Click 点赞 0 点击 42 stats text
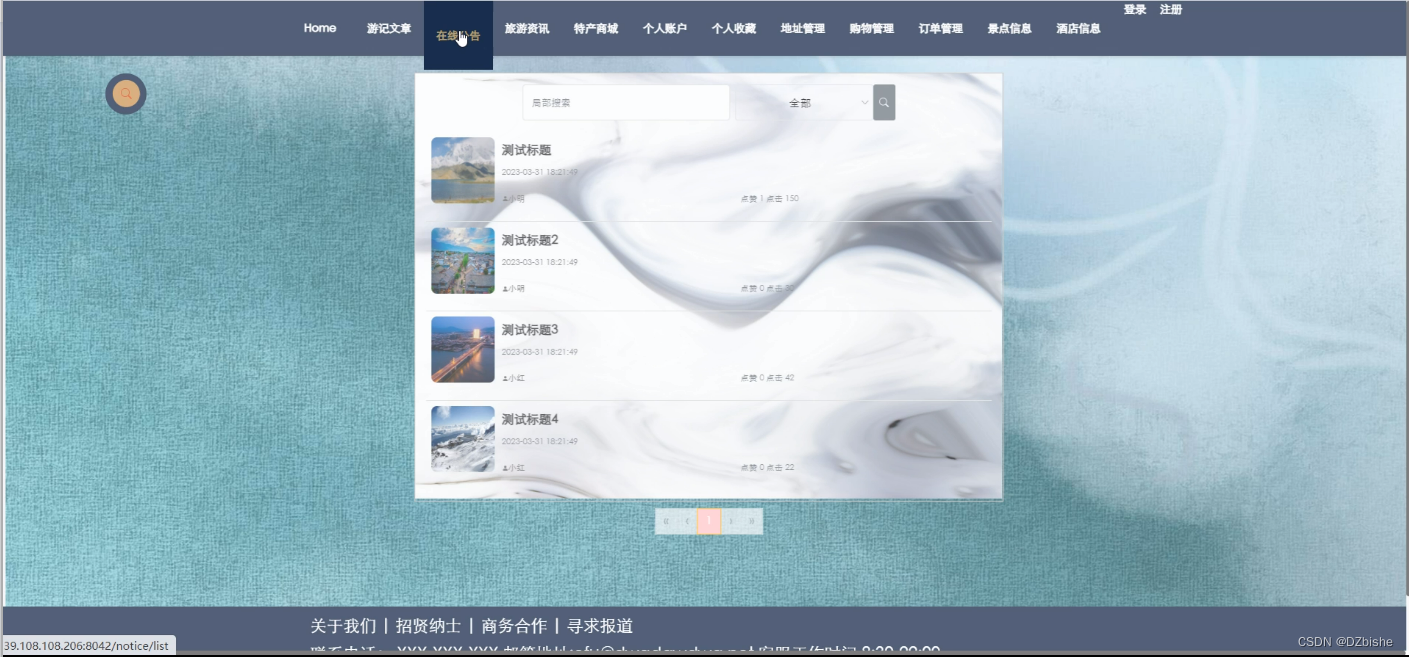 (x=767, y=378)
